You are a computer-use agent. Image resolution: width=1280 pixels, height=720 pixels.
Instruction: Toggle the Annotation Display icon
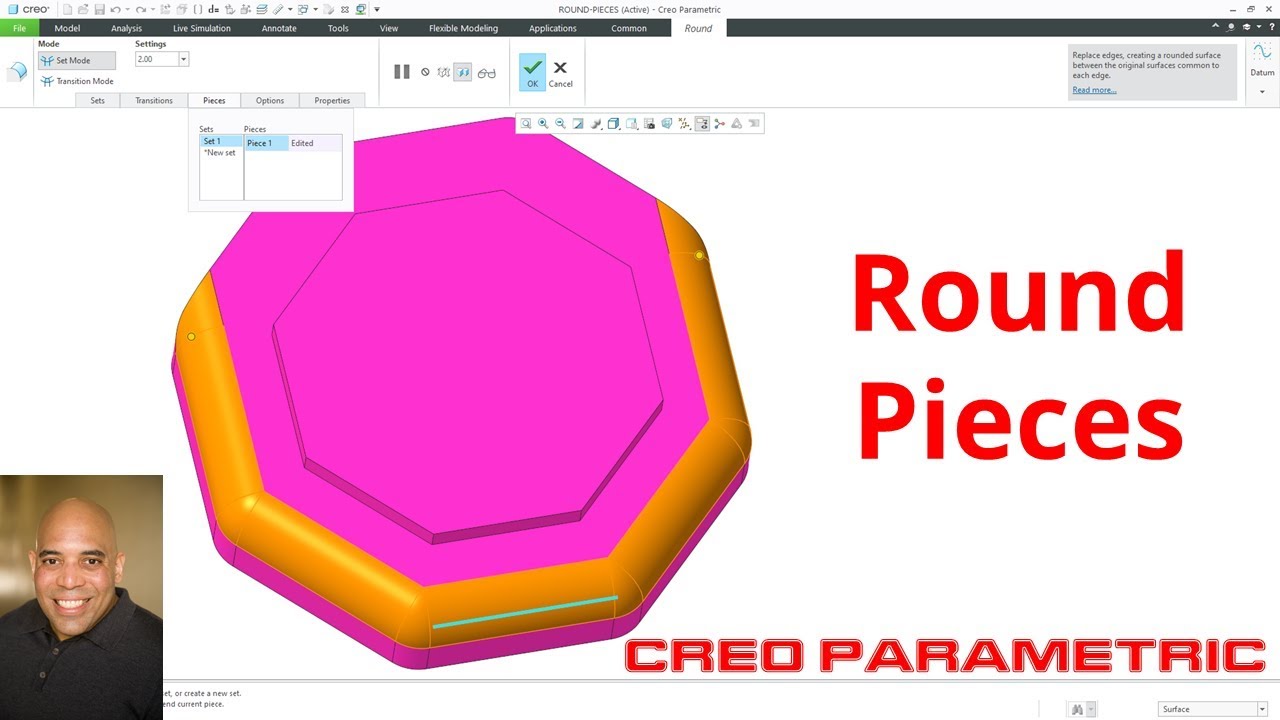pos(702,124)
